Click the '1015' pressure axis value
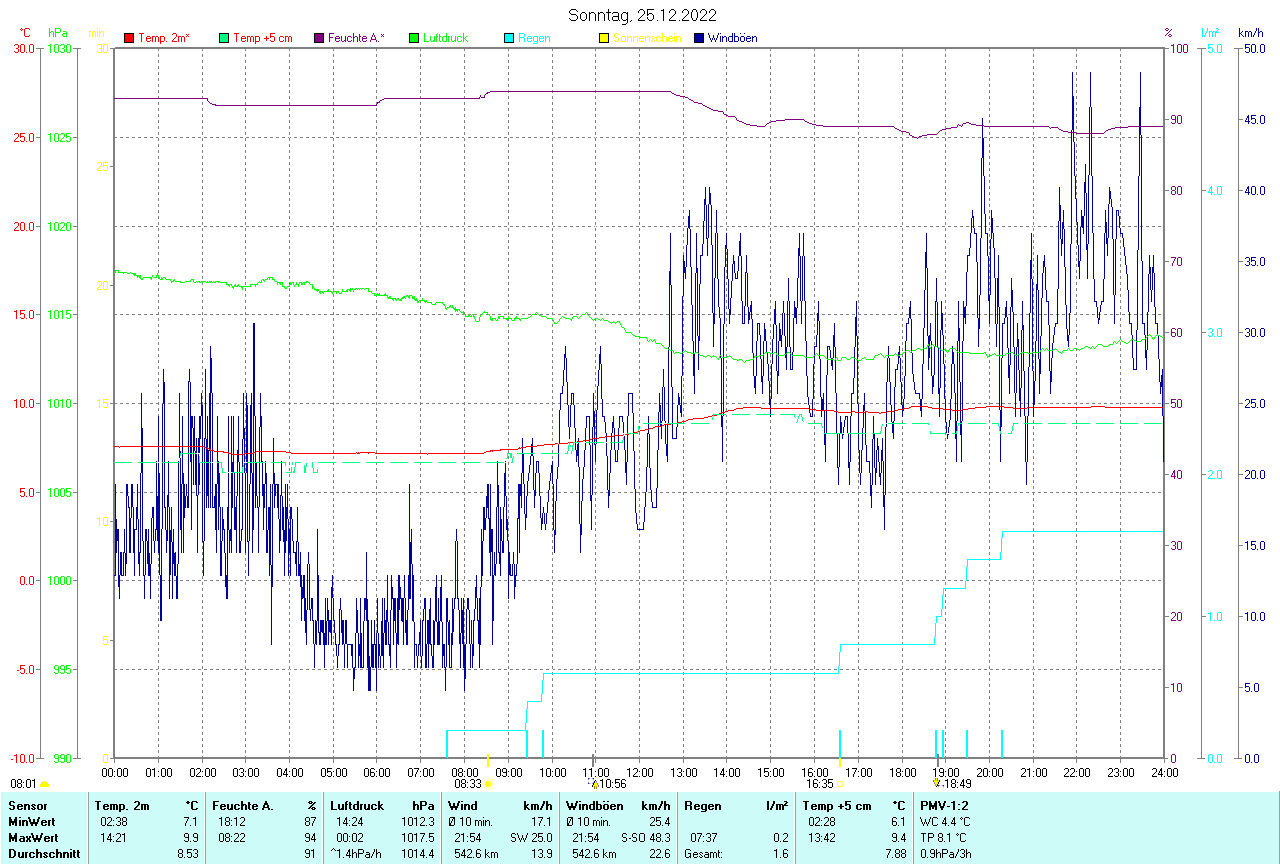1280x864 pixels. tap(60, 315)
